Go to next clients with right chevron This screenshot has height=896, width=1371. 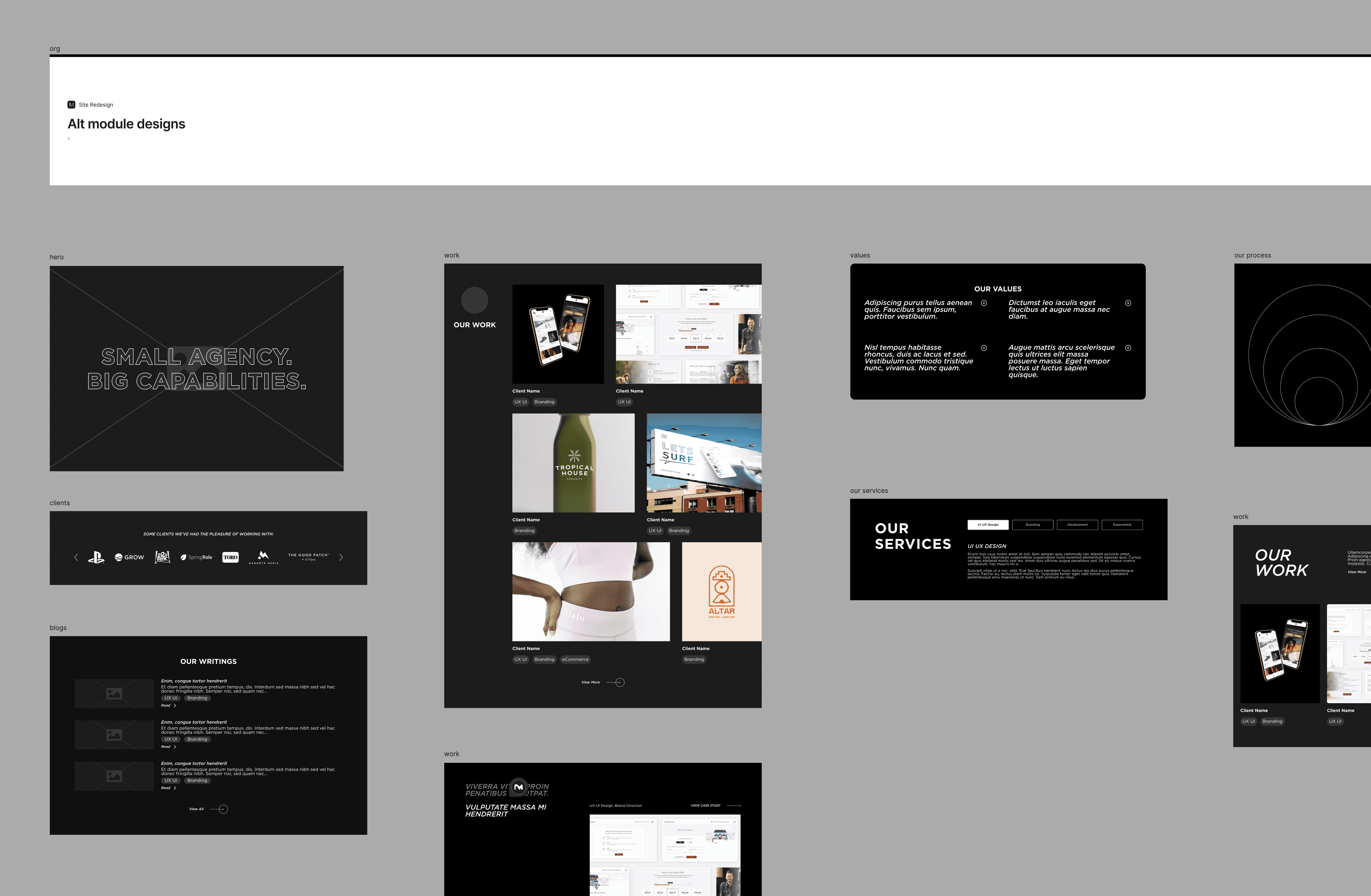(341, 557)
